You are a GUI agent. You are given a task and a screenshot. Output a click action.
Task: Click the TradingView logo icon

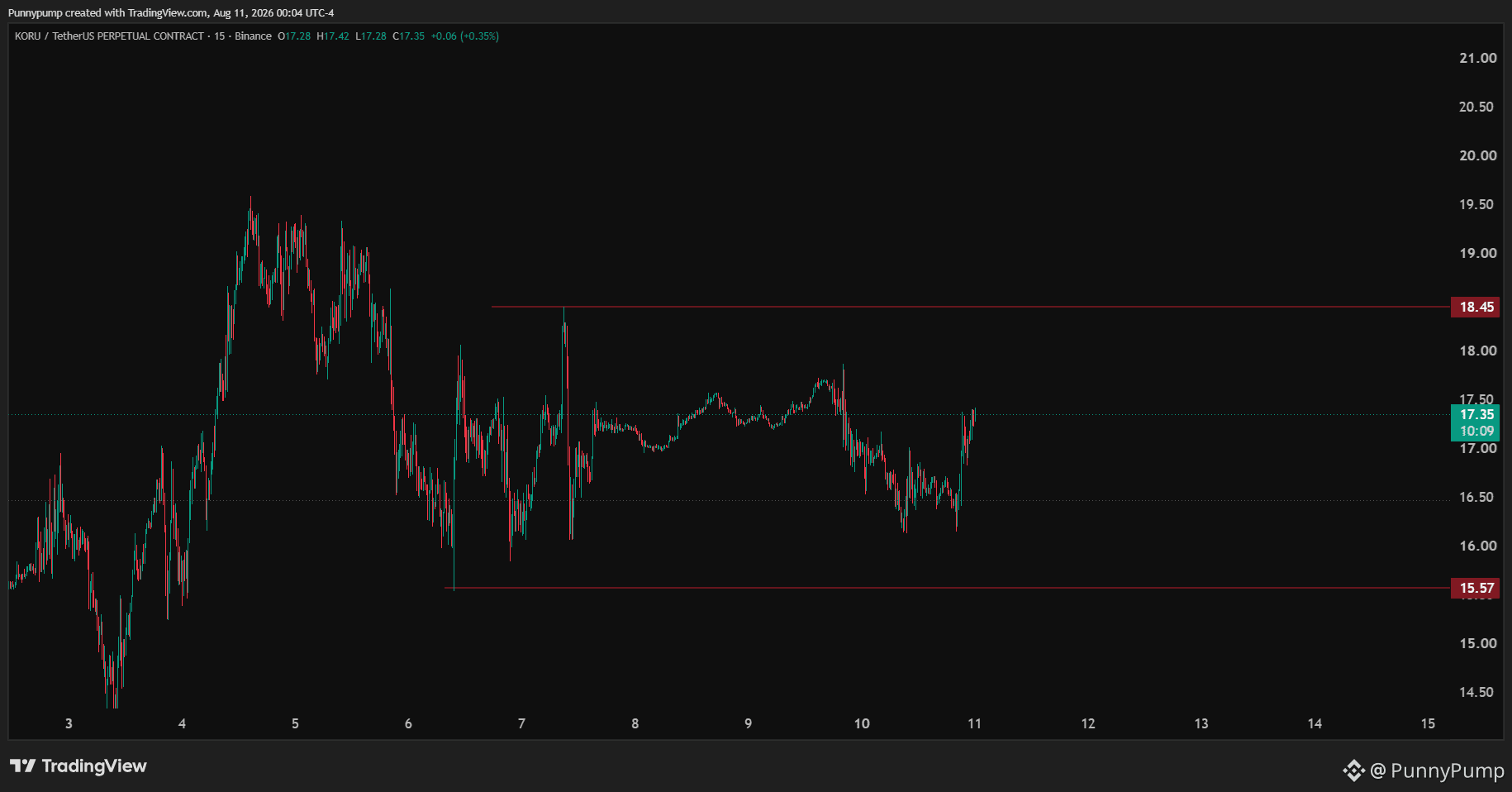click(22, 766)
